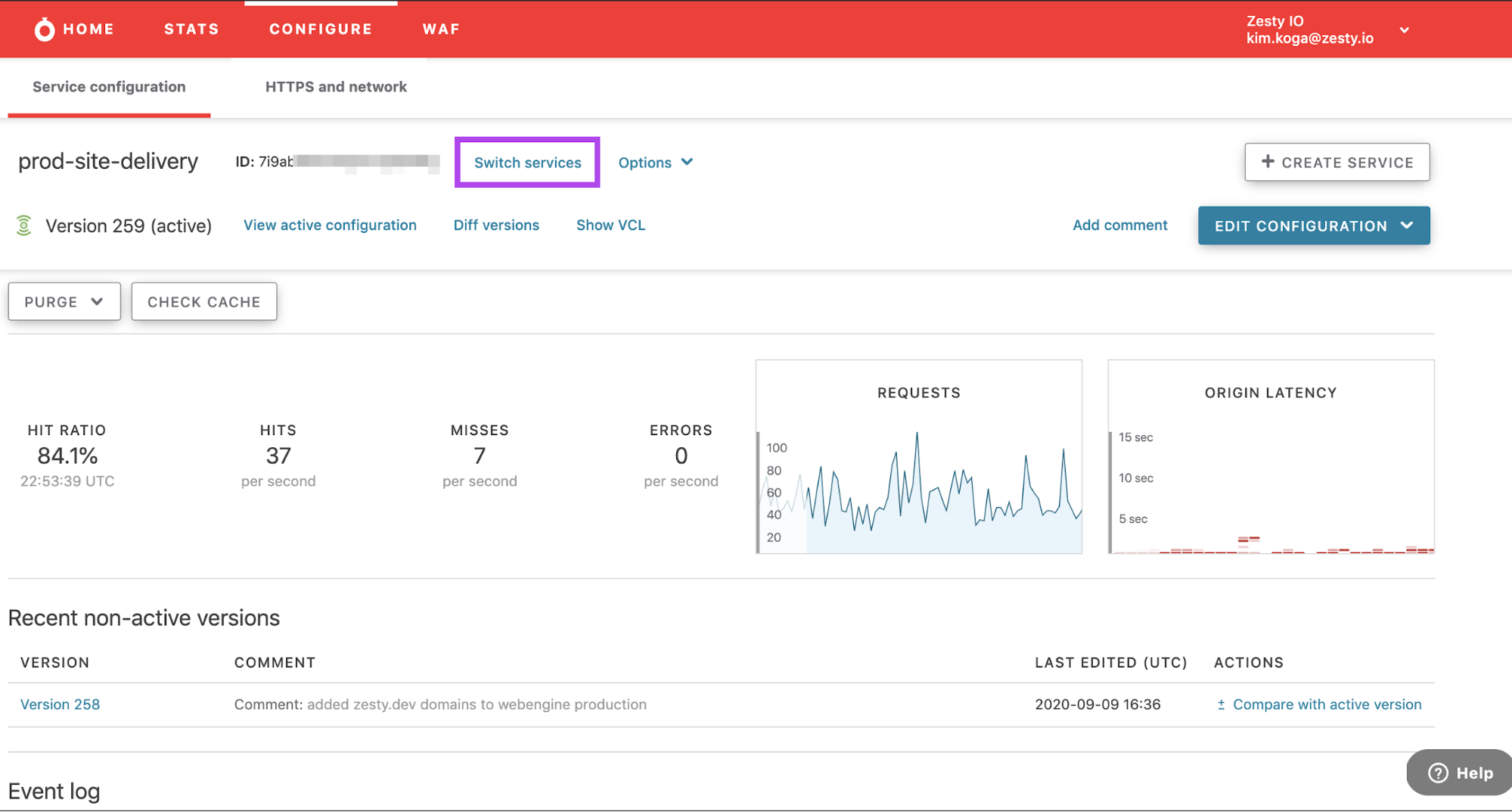Click the Check Cache button
The height and width of the screenshot is (812, 1512).
pos(204,301)
